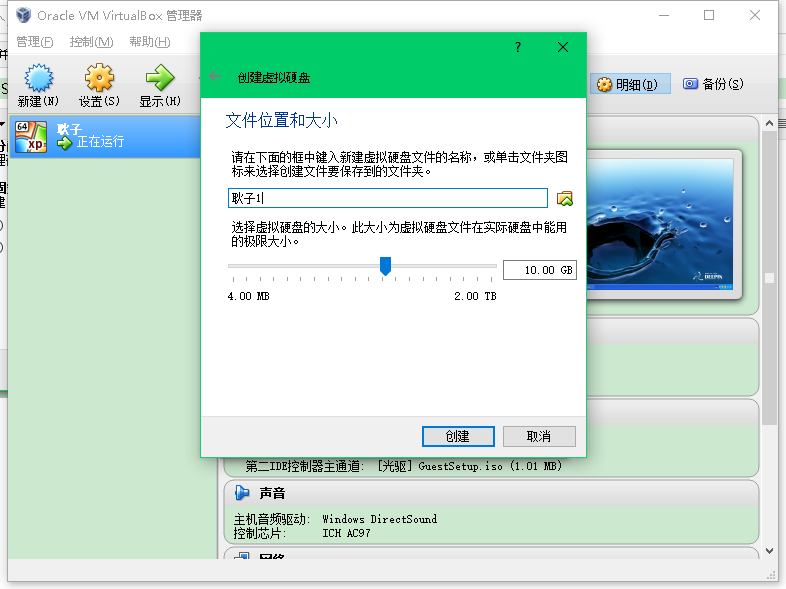Viewport: 786px width, 589px height.
Task: Click the VM preview thumbnail image
Action: (660, 224)
